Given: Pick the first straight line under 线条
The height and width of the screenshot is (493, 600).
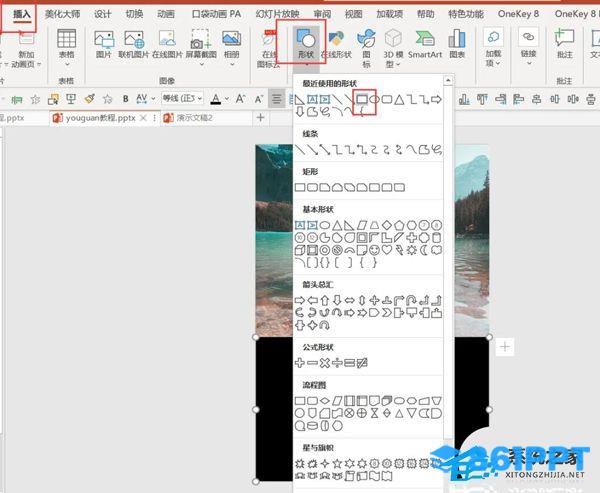Looking at the screenshot, I should 300,149.
